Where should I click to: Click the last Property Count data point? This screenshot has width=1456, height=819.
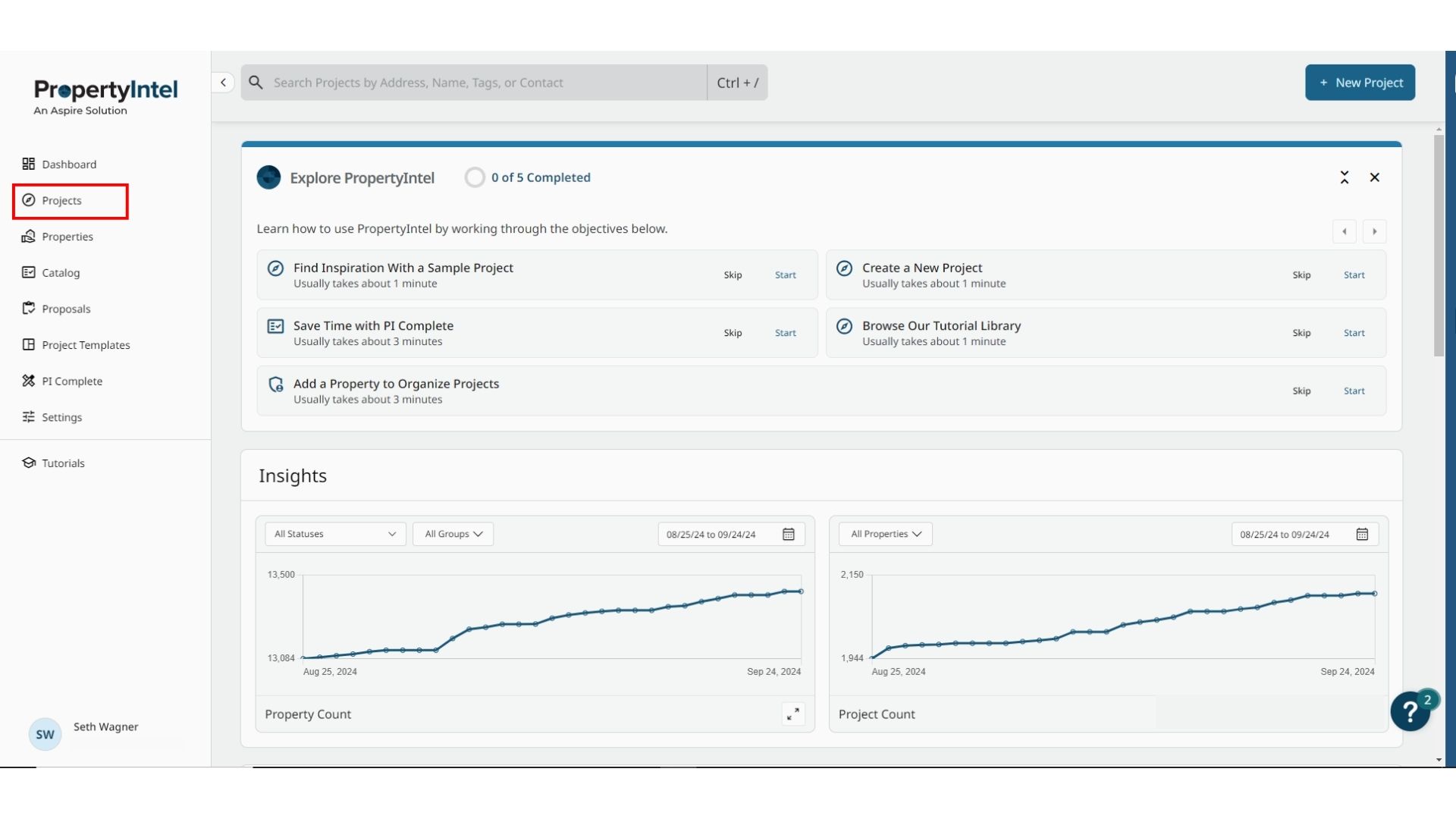[x=801, y=591]
